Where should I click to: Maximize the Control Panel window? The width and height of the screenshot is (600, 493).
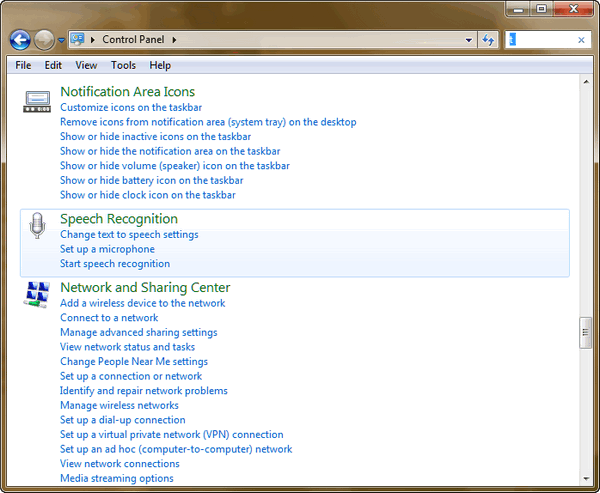coord(541,9)
